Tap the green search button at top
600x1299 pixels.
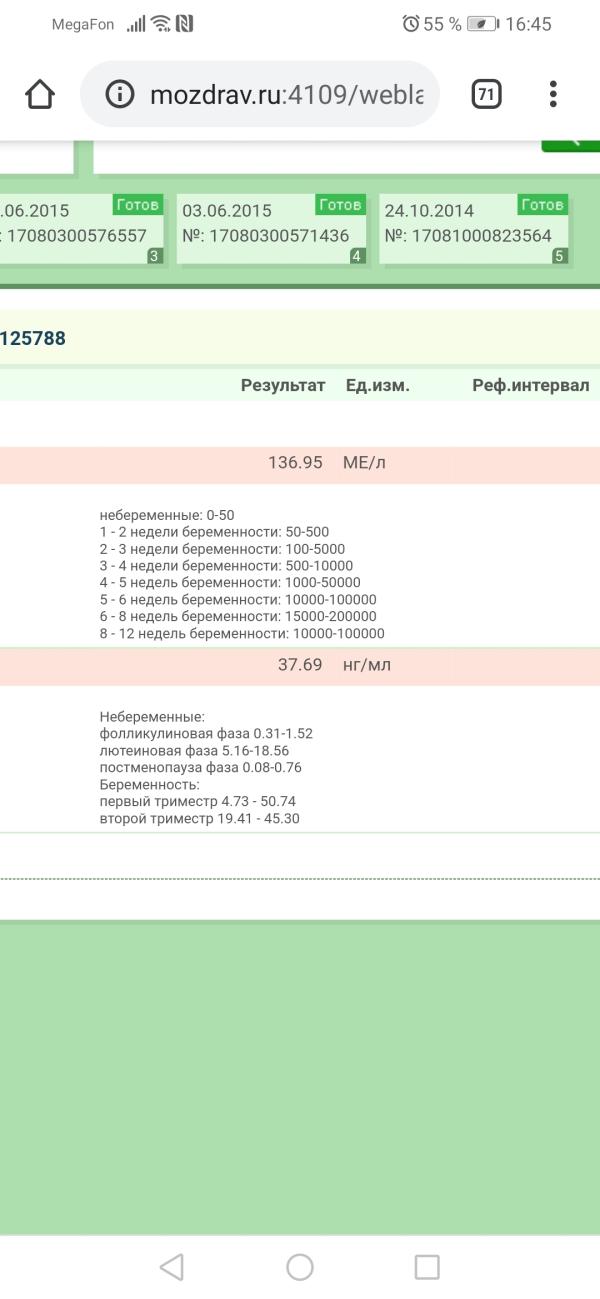tap(571, 145)
